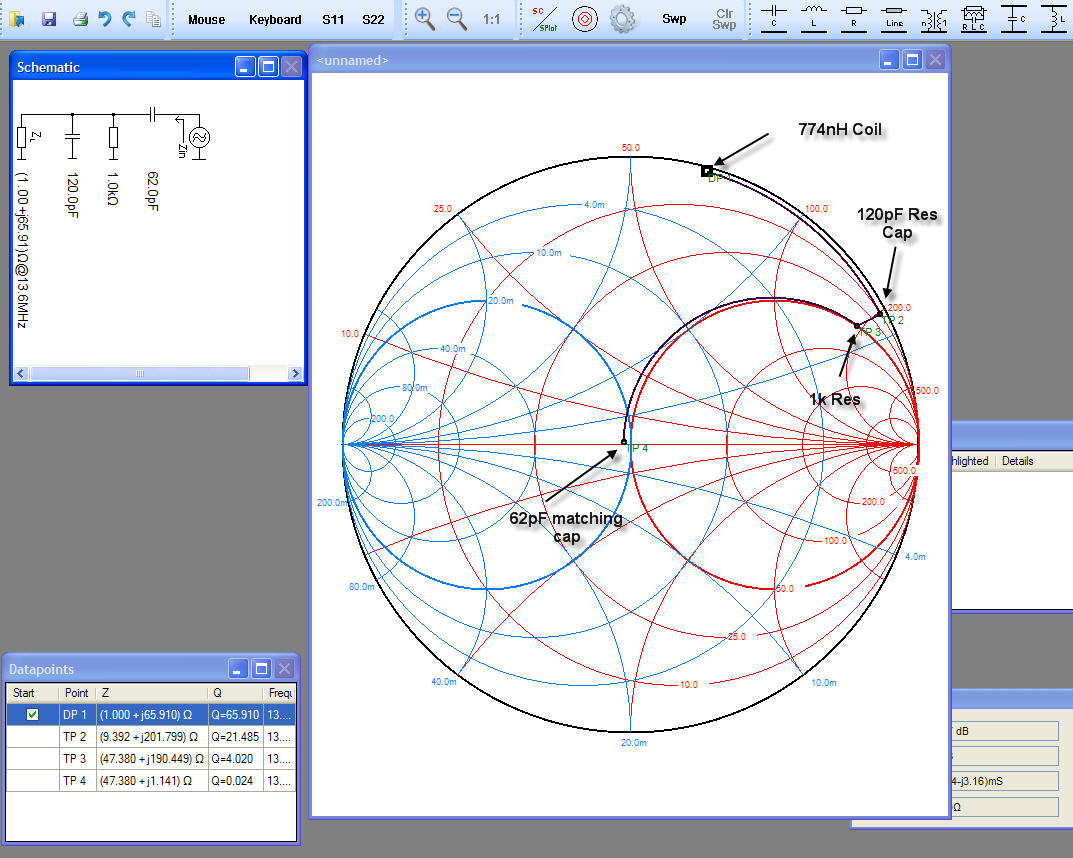The image size is (1073, 858).
Task: Switch to the Details tab
Action: [x=1018, y=460]
